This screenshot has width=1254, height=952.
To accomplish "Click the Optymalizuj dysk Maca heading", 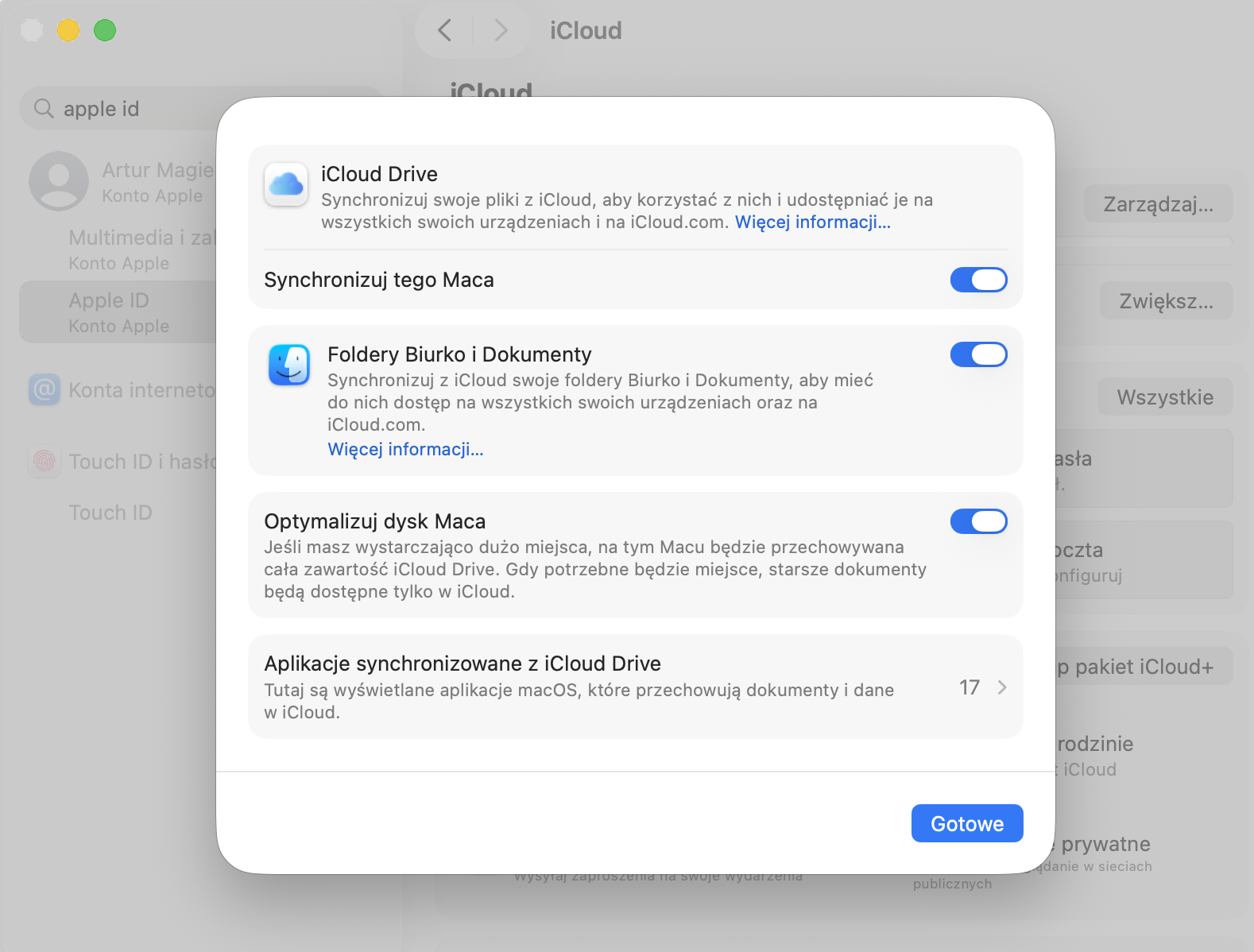I will 374,521.
